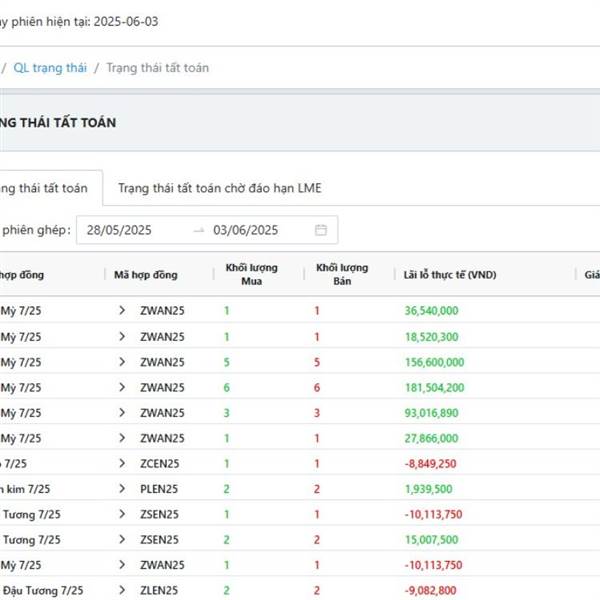The image size is (600, 600).
Task: Expand ZSEN25 row with profit 15,007,500
Action: coord(122,540)
